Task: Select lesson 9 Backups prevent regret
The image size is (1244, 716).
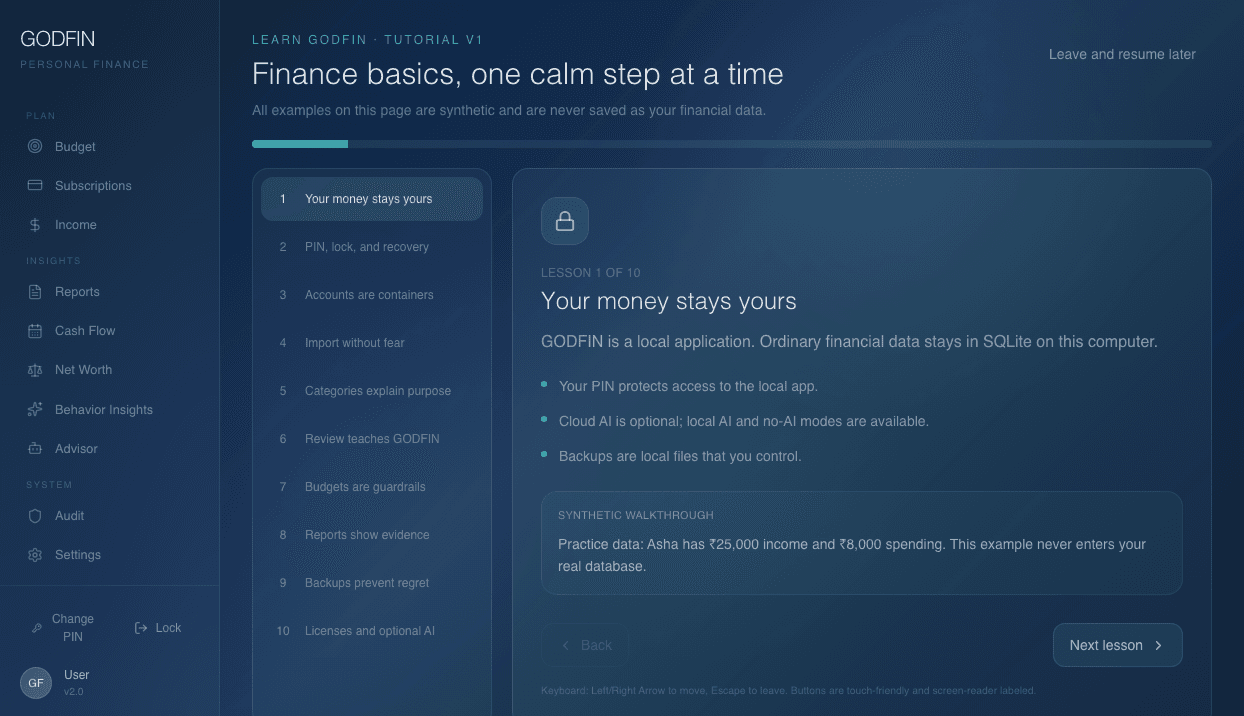Action: coord(372,583)
